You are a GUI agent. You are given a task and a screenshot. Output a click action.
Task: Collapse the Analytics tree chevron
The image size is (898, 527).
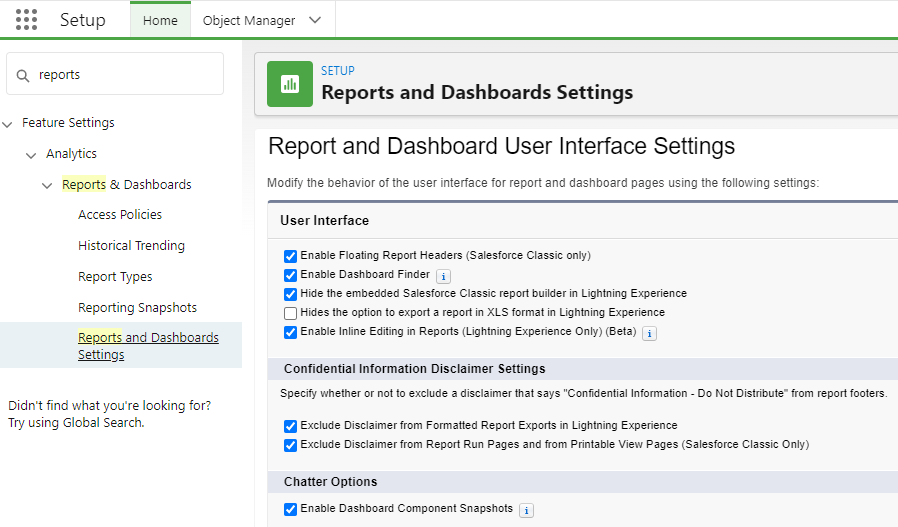pyautogui.click(x=31, y=155)
